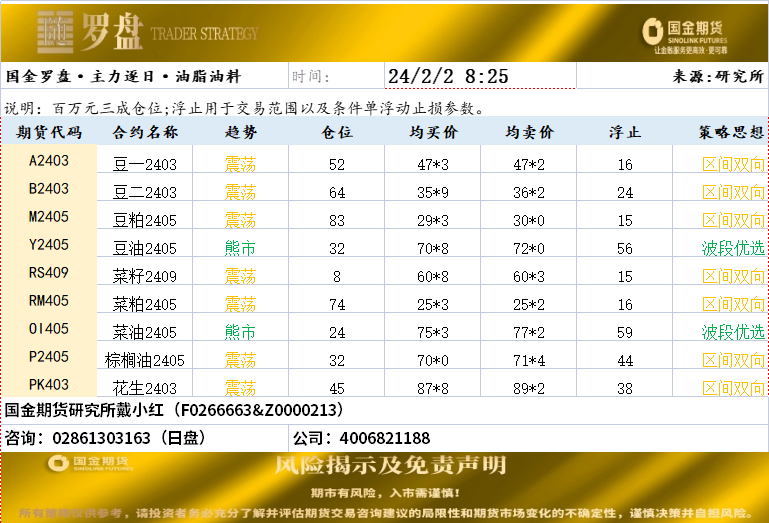Image resolution: width=769 pixels, height=523 pixels.
Task: Click average buy price 87*8
Action: pos(433,388)
